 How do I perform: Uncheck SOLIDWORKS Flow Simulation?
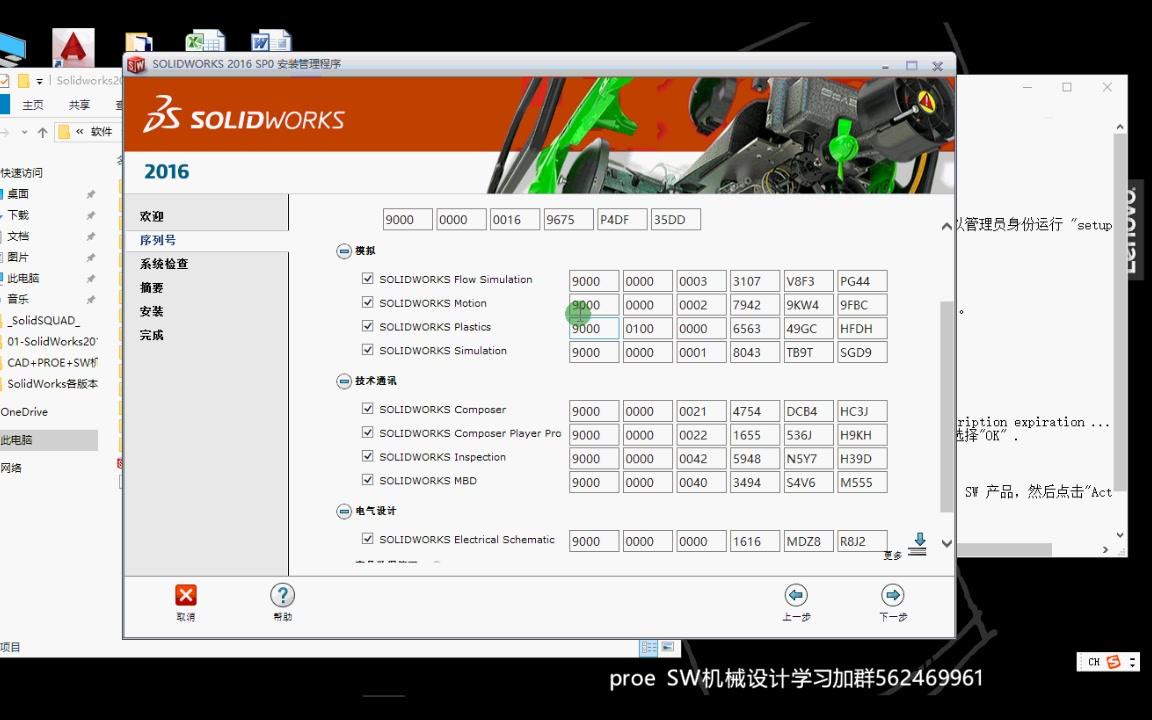(369, 279)
